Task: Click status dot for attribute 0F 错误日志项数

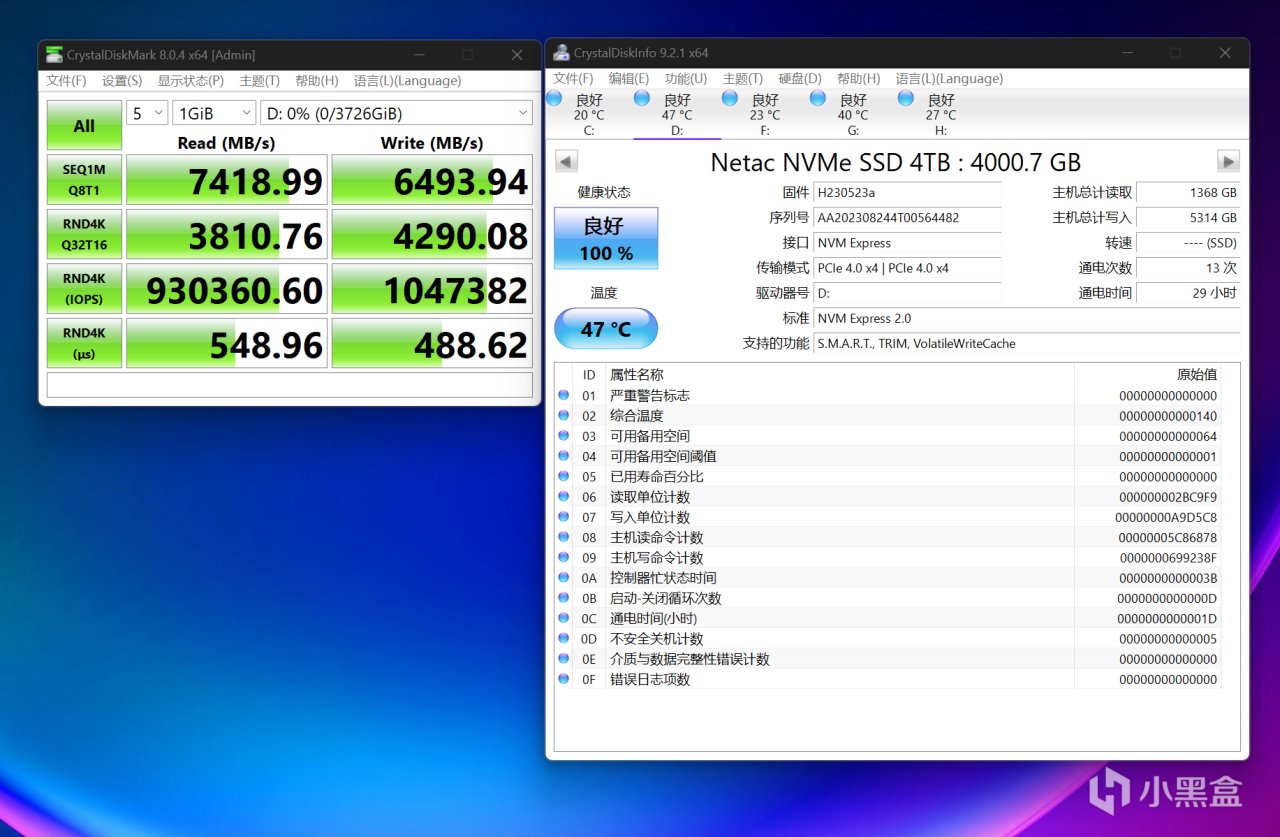Action: click(564, 680)
